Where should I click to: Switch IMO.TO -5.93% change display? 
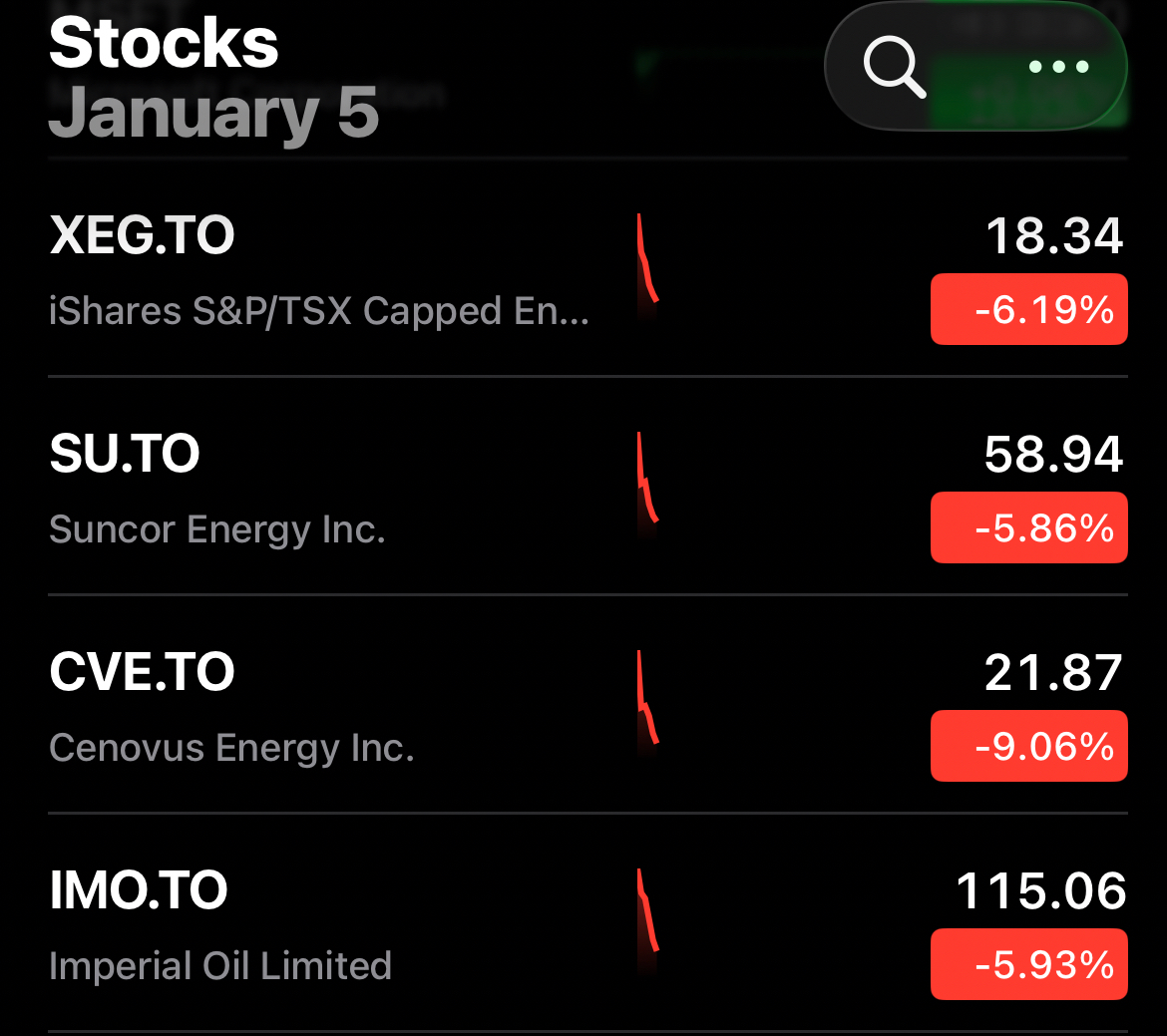[1028, 964]
